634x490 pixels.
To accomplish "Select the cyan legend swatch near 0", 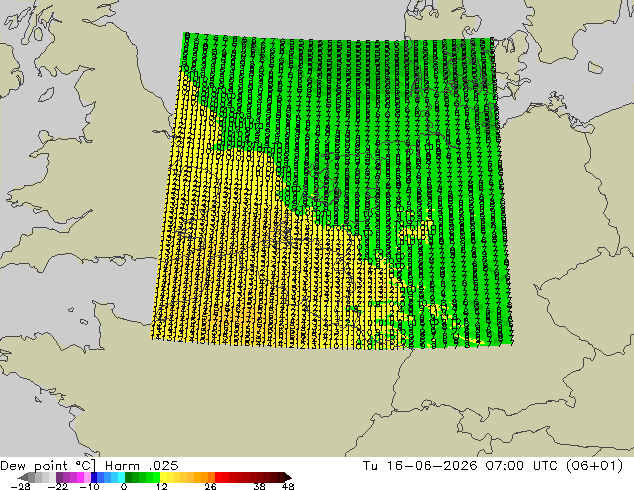I will (121, 477).
